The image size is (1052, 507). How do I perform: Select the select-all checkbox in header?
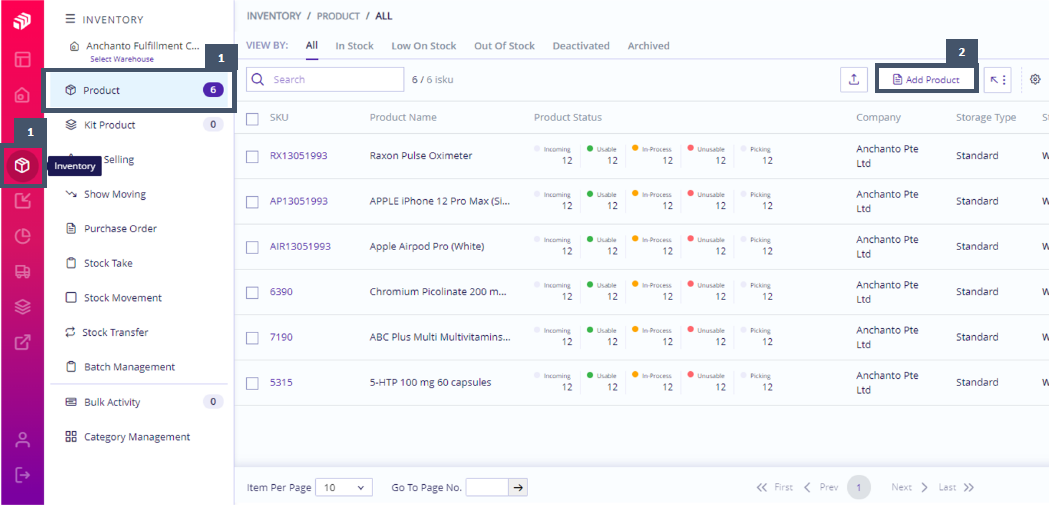(x=252, y=119)
